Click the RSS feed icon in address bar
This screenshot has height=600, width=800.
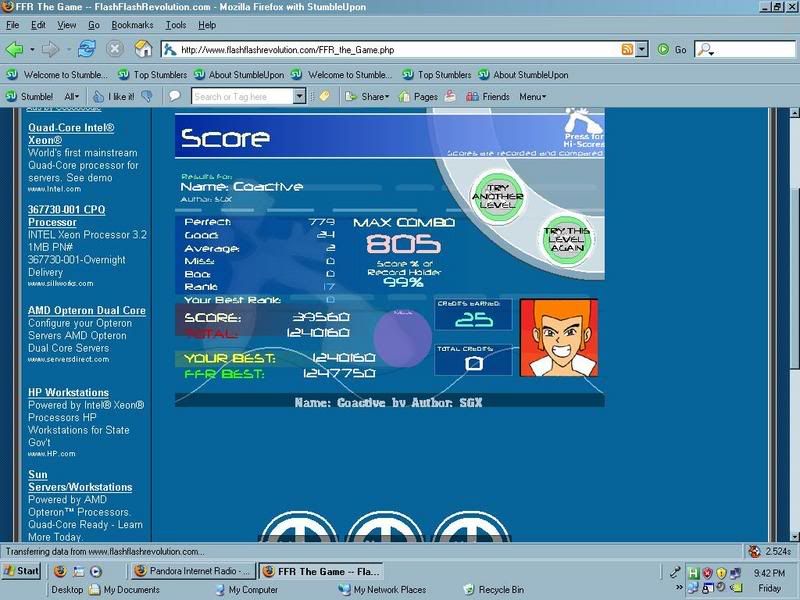(x=626, y=49)
